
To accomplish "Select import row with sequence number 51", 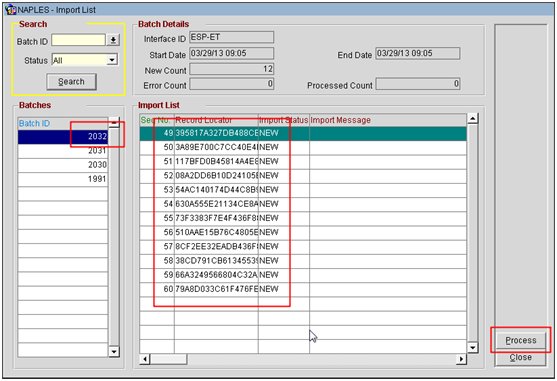I will [303, 162].
